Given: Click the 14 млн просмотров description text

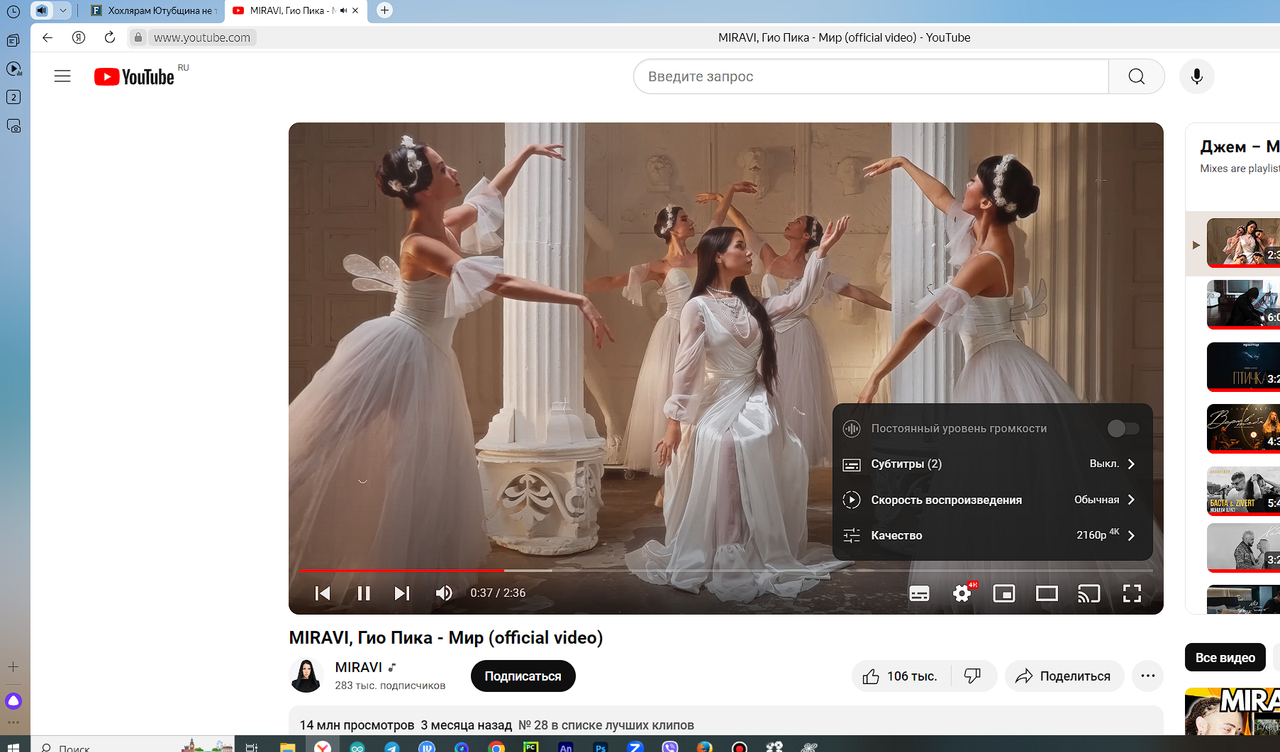Looking at the screenshot, I should [356, 725].
